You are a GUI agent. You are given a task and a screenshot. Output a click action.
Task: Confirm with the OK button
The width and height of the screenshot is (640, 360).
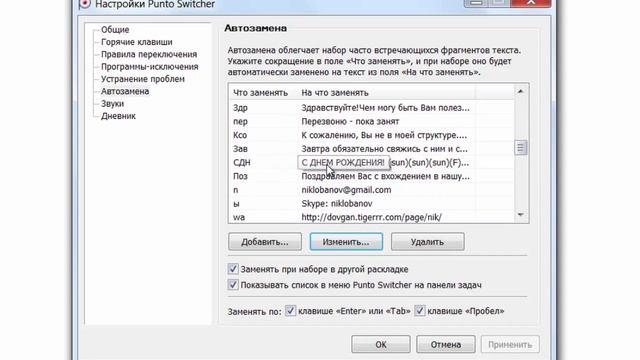pyautogui.click(x=381, y=344)
